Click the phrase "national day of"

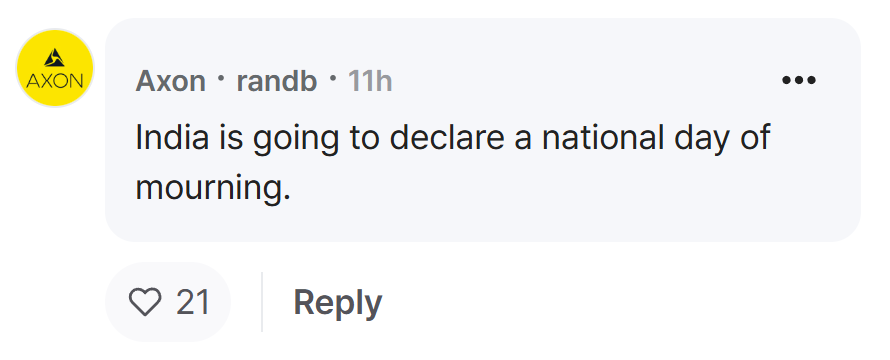pos(656,139)
